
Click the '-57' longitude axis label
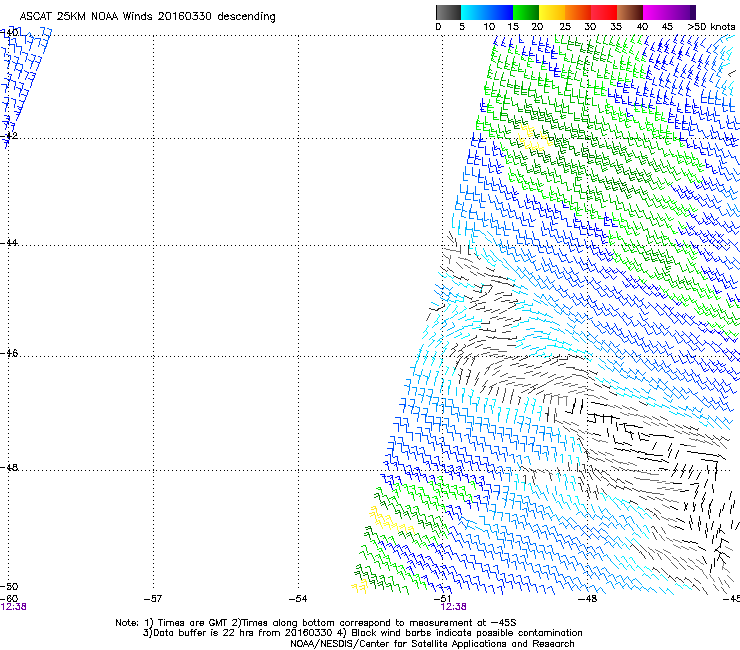(x=153, y=599)
